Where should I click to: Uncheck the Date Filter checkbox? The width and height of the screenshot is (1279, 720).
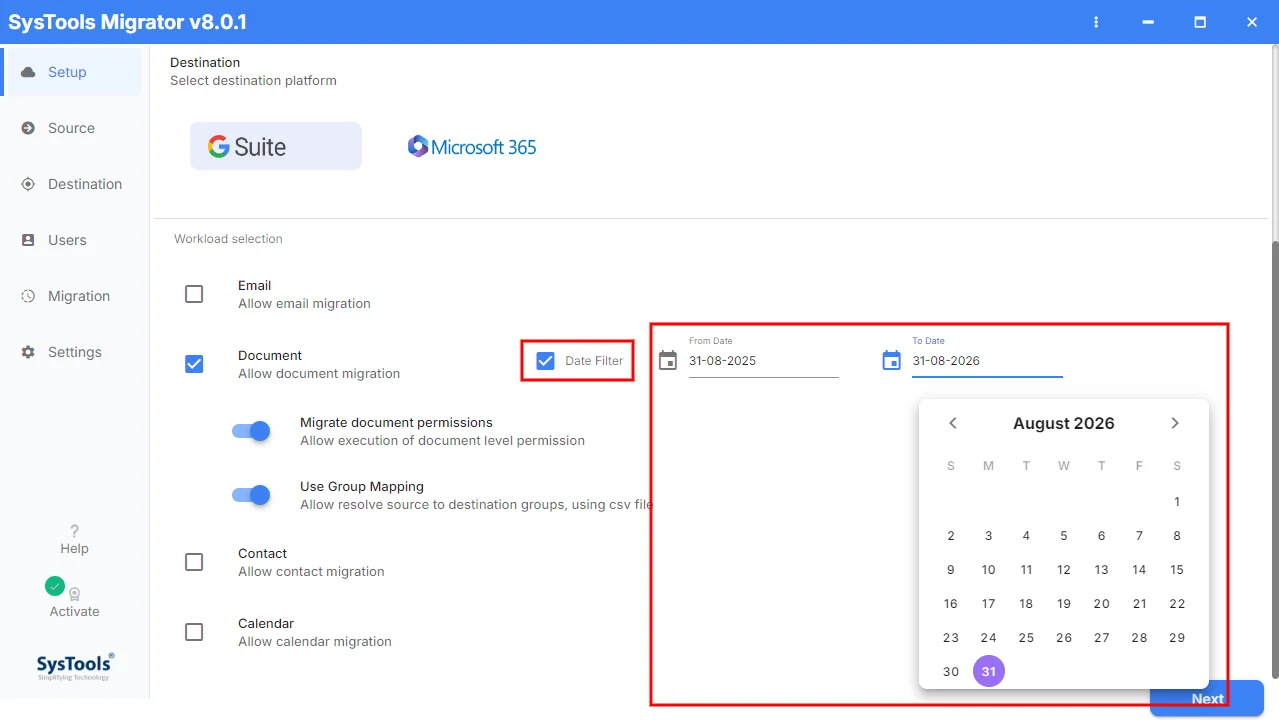pos(545,361)
